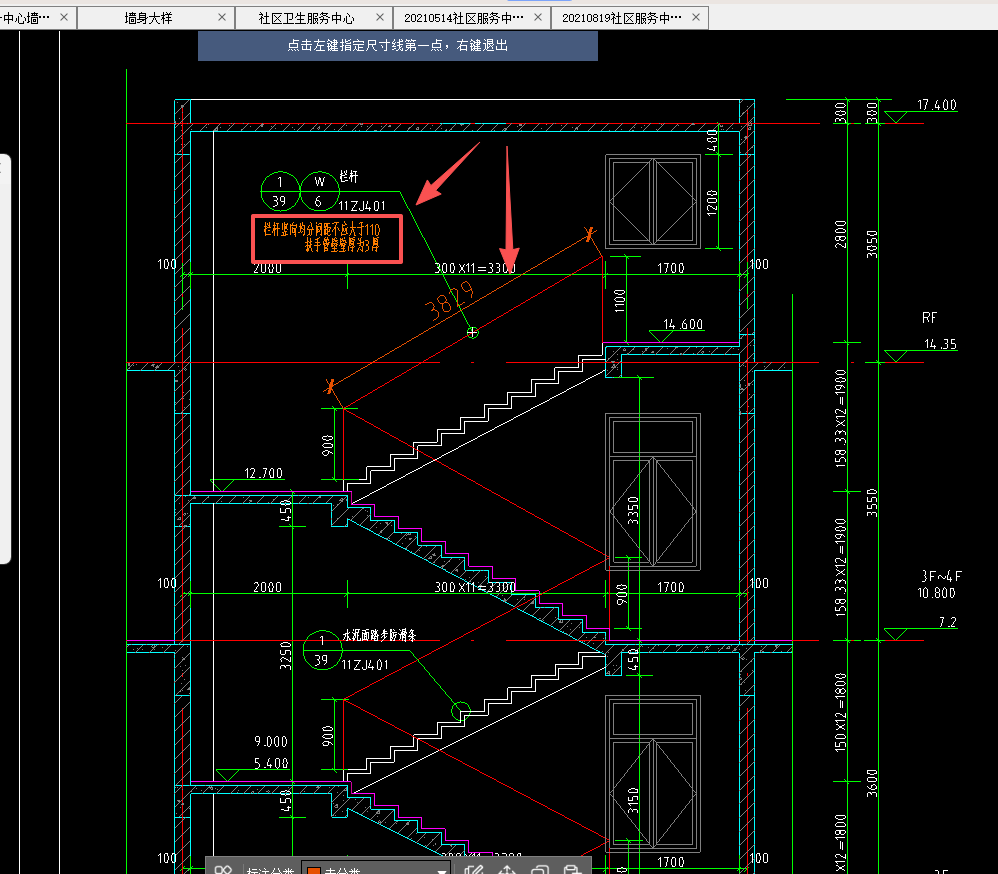
Task: Click the 3550 vertical dimension
Action: click(x=872, y=503)
